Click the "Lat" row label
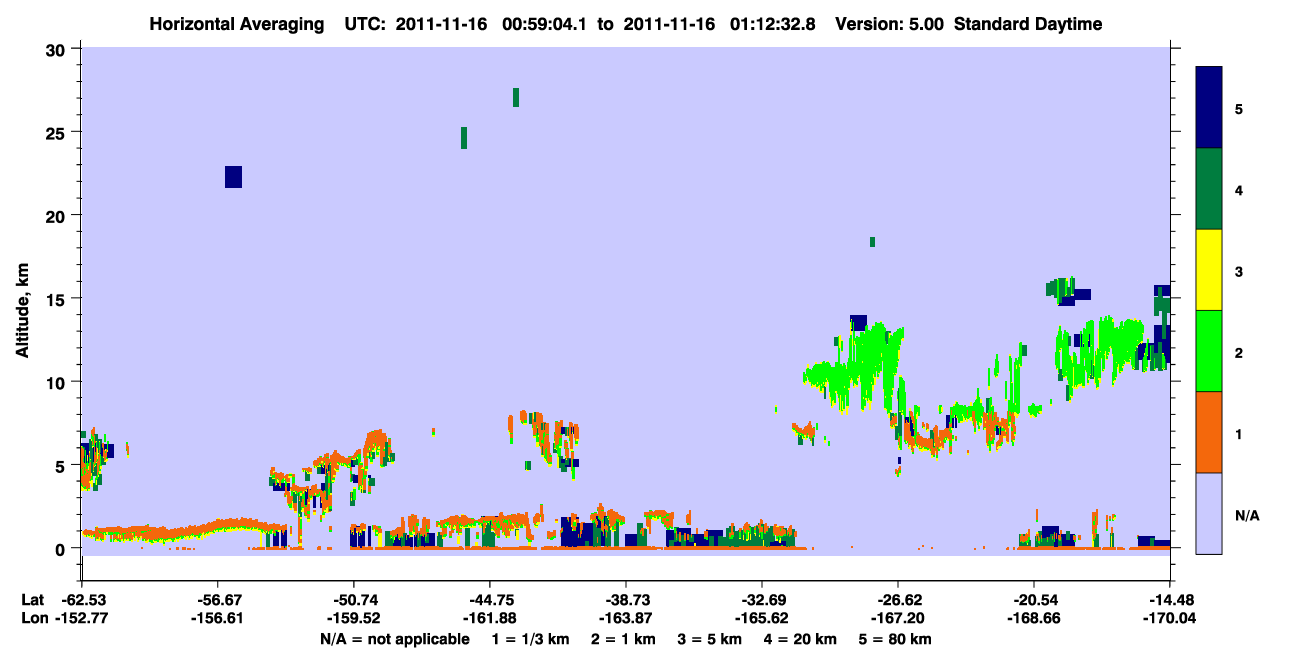 pyautogui.click(x=32, y=600)
